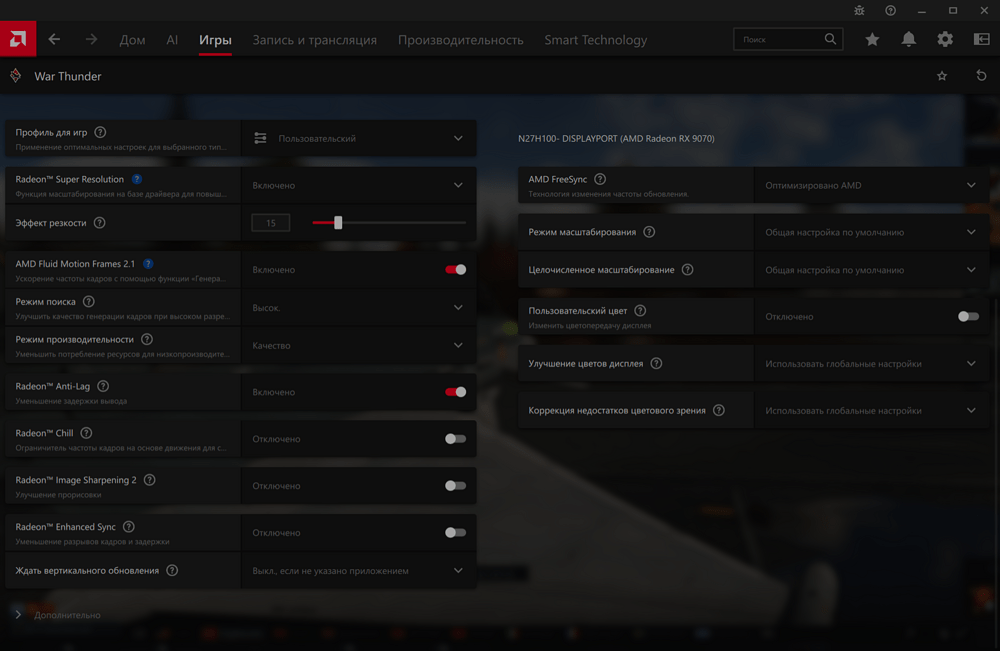This screenshot has width=1000, height=651.
Task: Open AMD FreeSync dropdown
Action: click(871, 186)
